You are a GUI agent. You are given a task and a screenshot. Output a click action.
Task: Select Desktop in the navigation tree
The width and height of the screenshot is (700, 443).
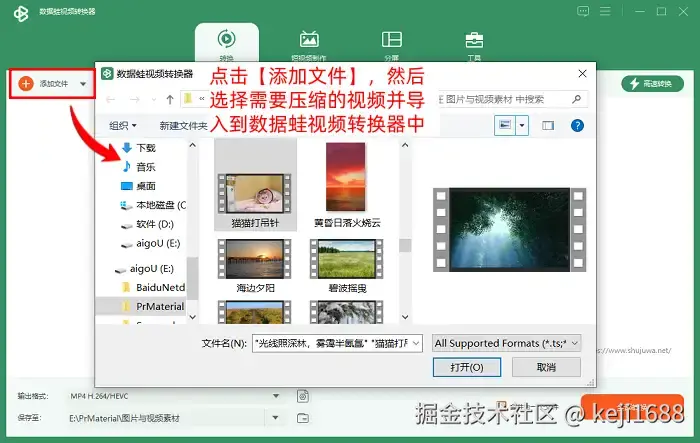[139, 186]
